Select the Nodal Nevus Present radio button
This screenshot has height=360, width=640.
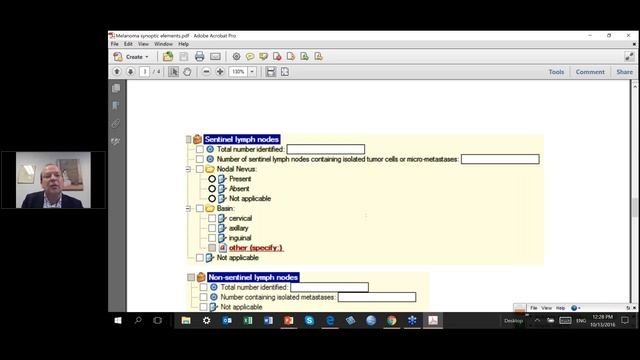pos(212,179)
